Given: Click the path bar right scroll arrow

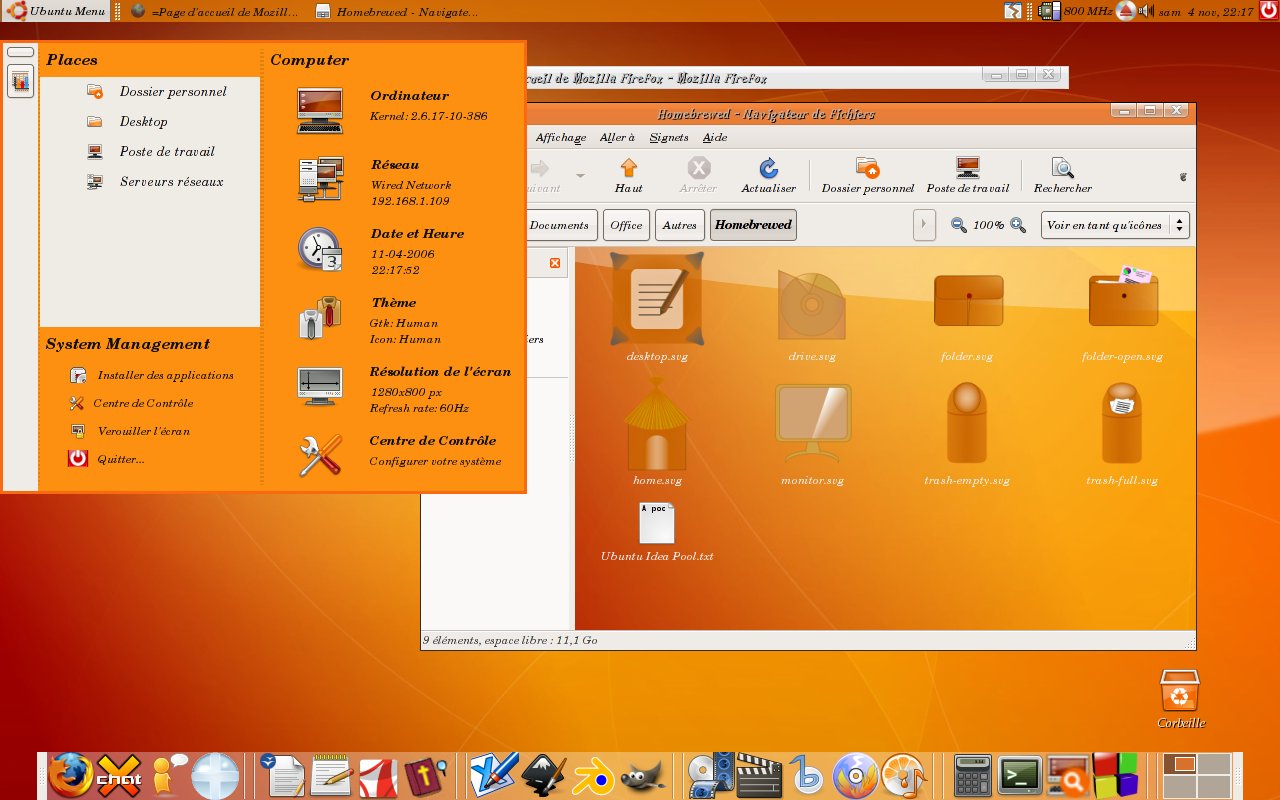Looking at the screenshot, I should 924,225.
